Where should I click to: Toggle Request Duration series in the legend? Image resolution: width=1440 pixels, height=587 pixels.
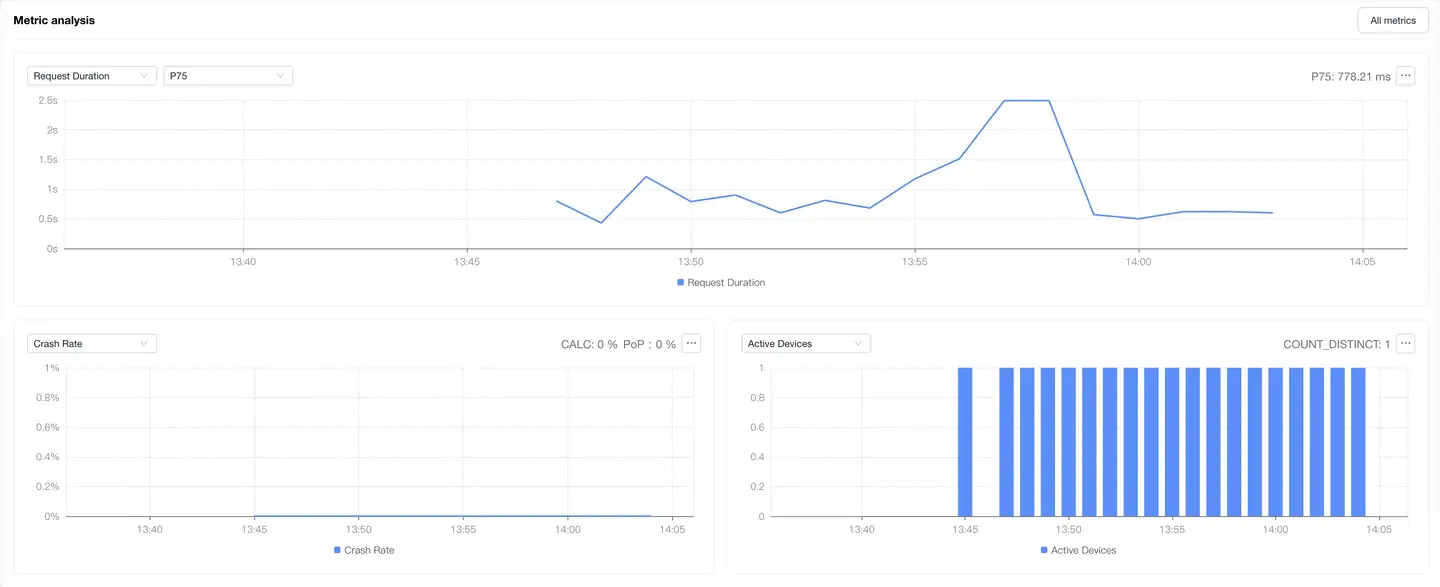pos(721,283)
